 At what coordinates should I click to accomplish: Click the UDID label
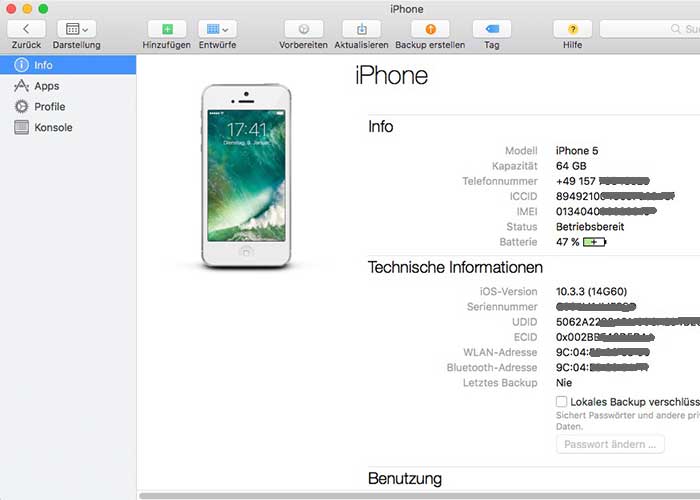pyautogui.click(x=525, y=321)
